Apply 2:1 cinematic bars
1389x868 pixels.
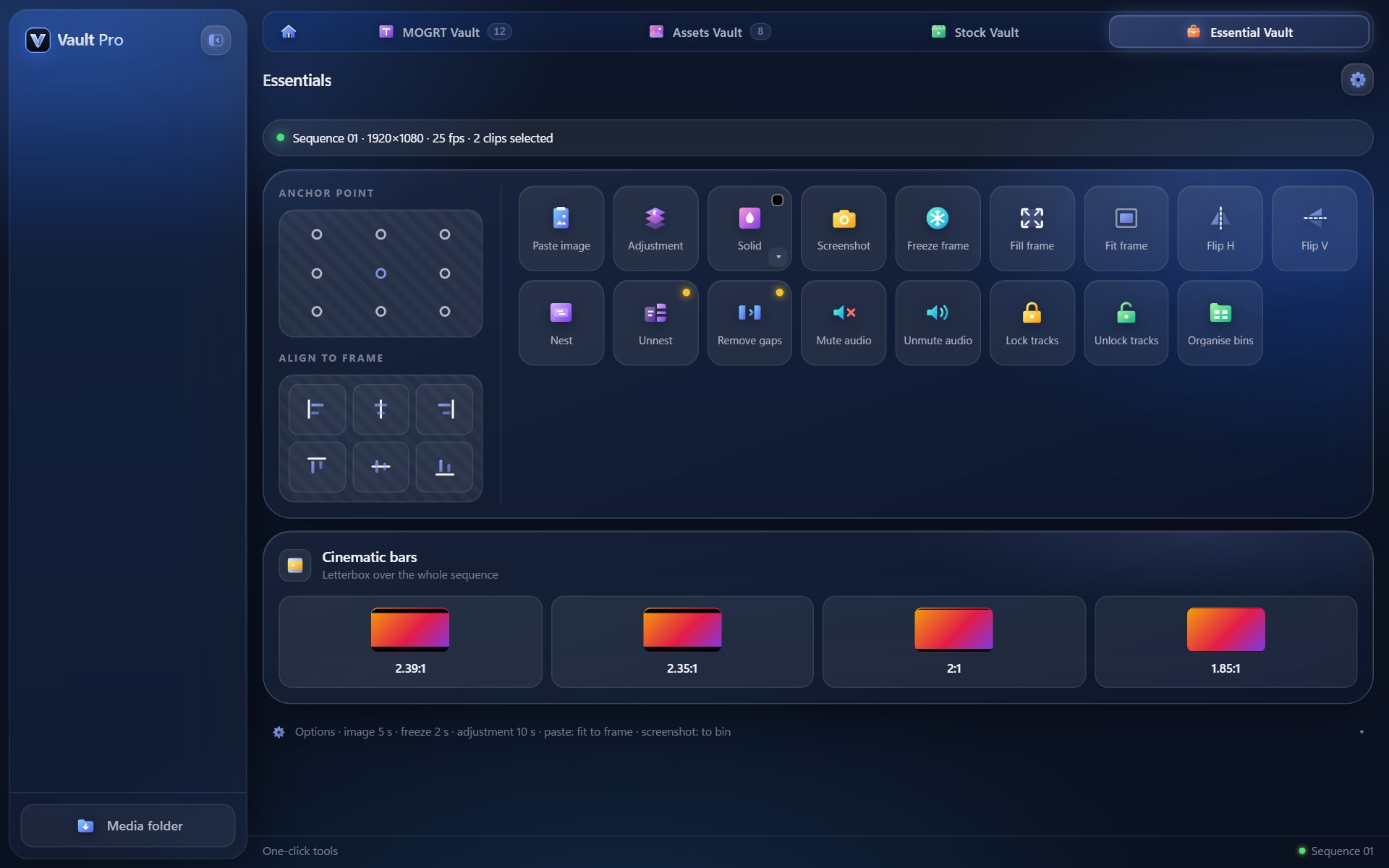pyautogui.click(x=953, y=642)
